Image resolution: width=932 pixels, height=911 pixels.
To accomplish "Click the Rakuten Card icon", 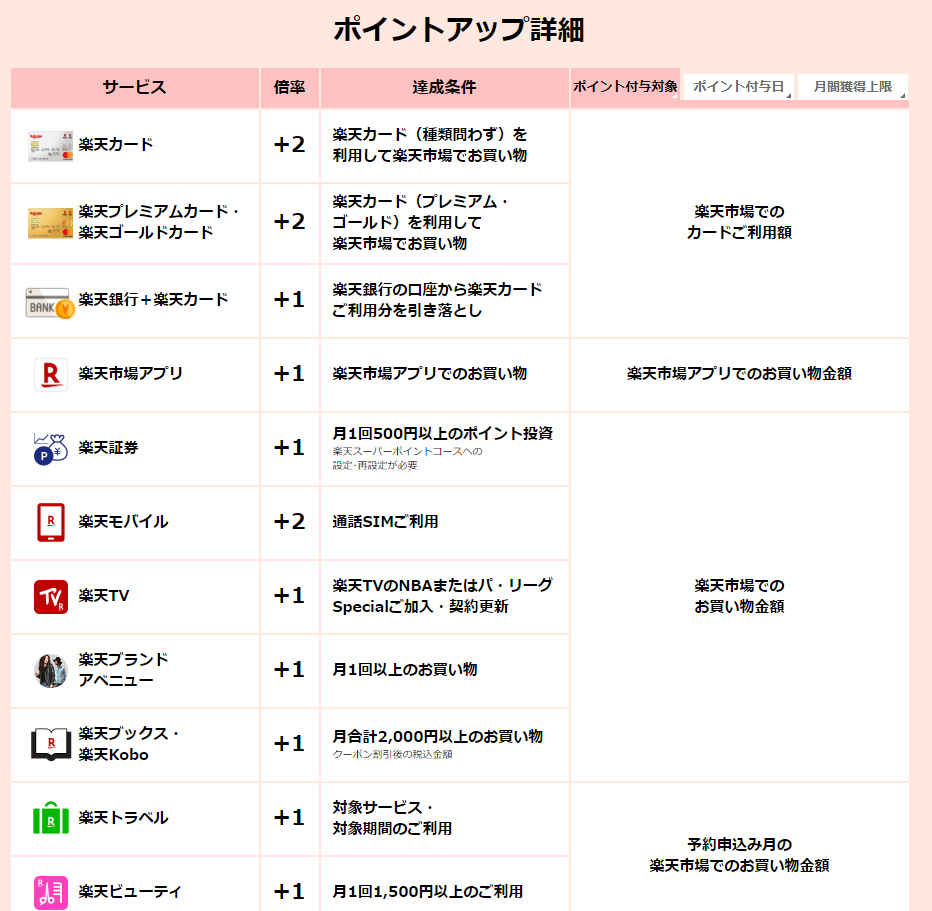I will pyautogui.click(x=50, y=146).
